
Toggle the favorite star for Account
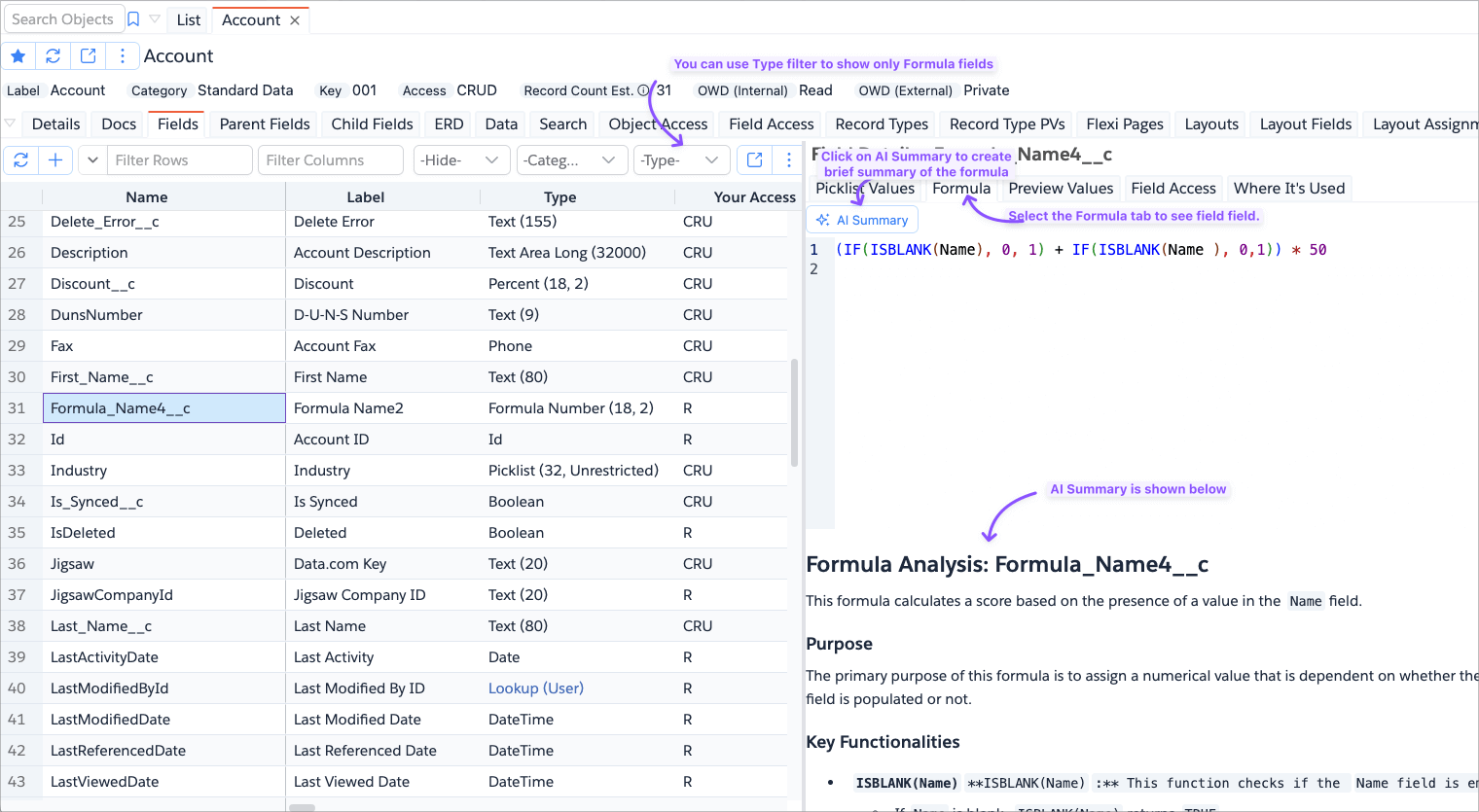point(18,56)
